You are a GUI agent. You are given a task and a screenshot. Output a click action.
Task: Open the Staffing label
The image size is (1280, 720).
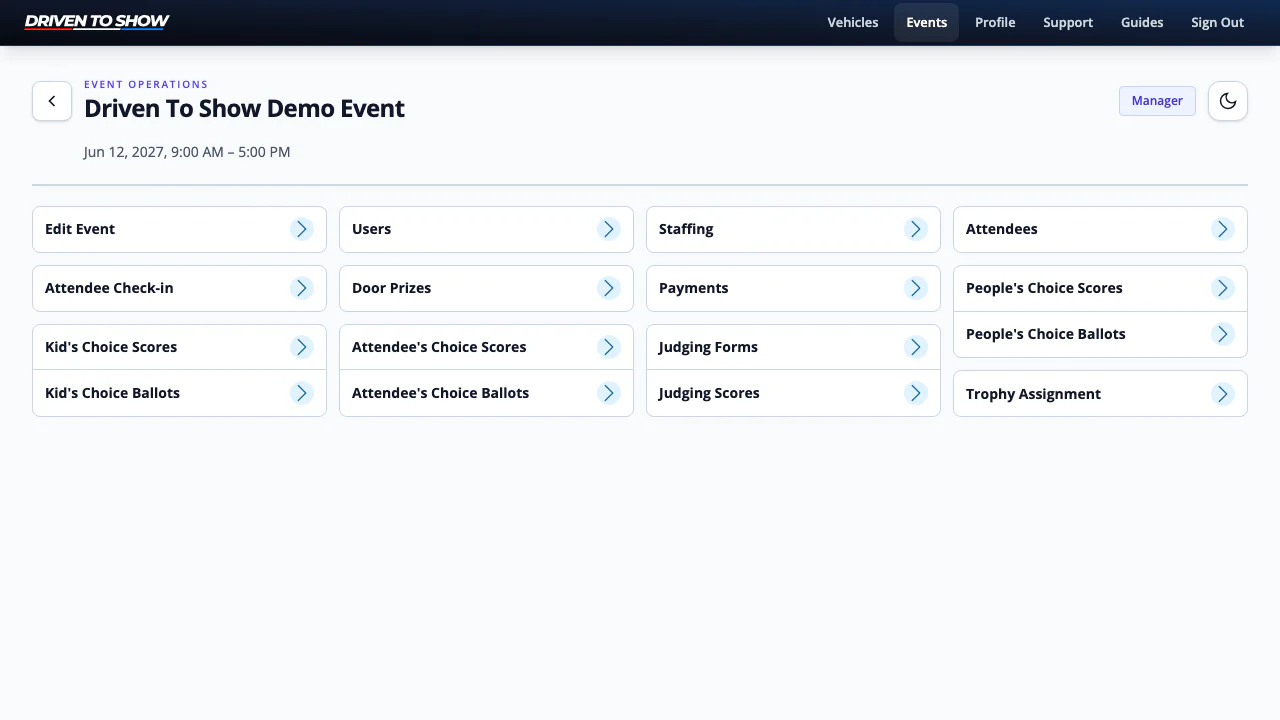[x=686, y=229]
